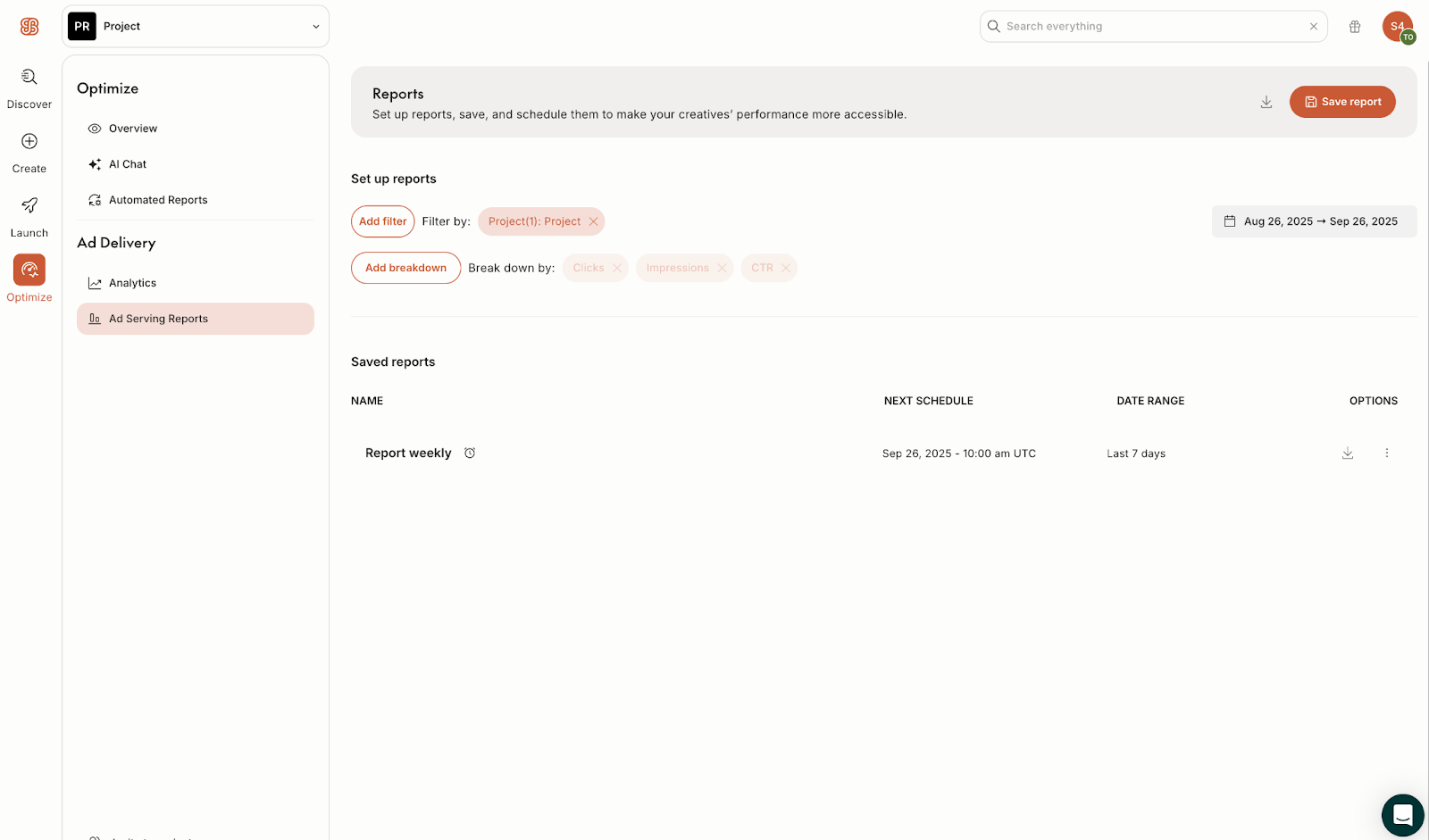Open the date range picker
Screen dimensions: 1429x840
tap(1313, 221)
